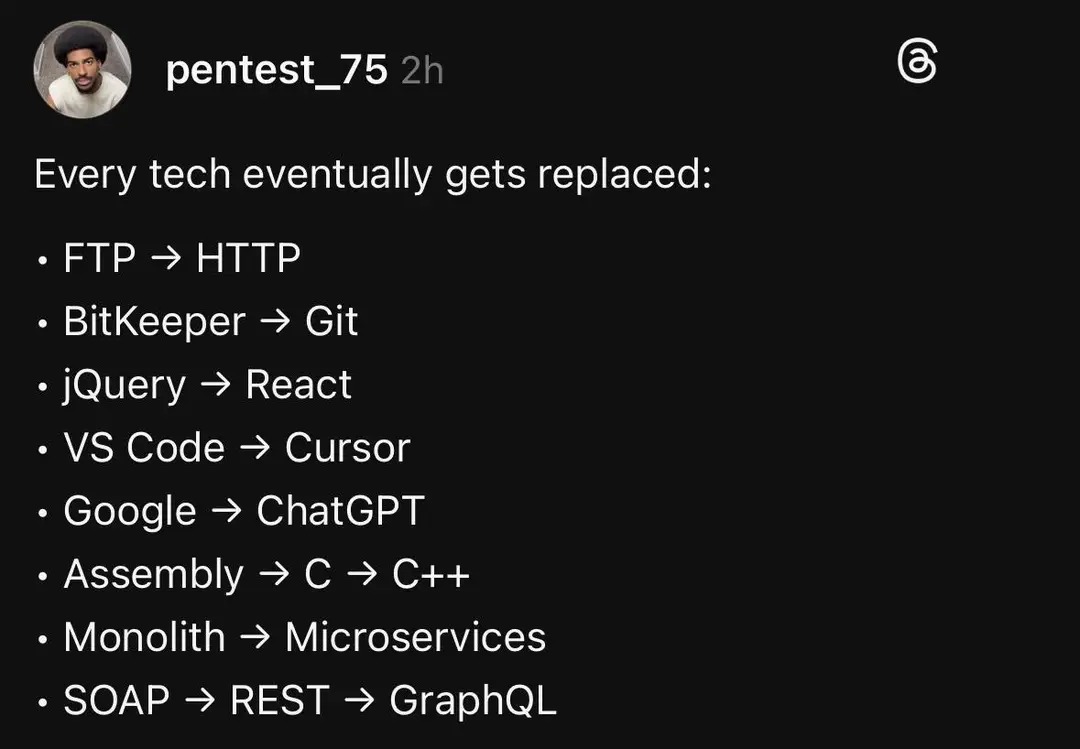Click the word Assembly

[153, 575]
